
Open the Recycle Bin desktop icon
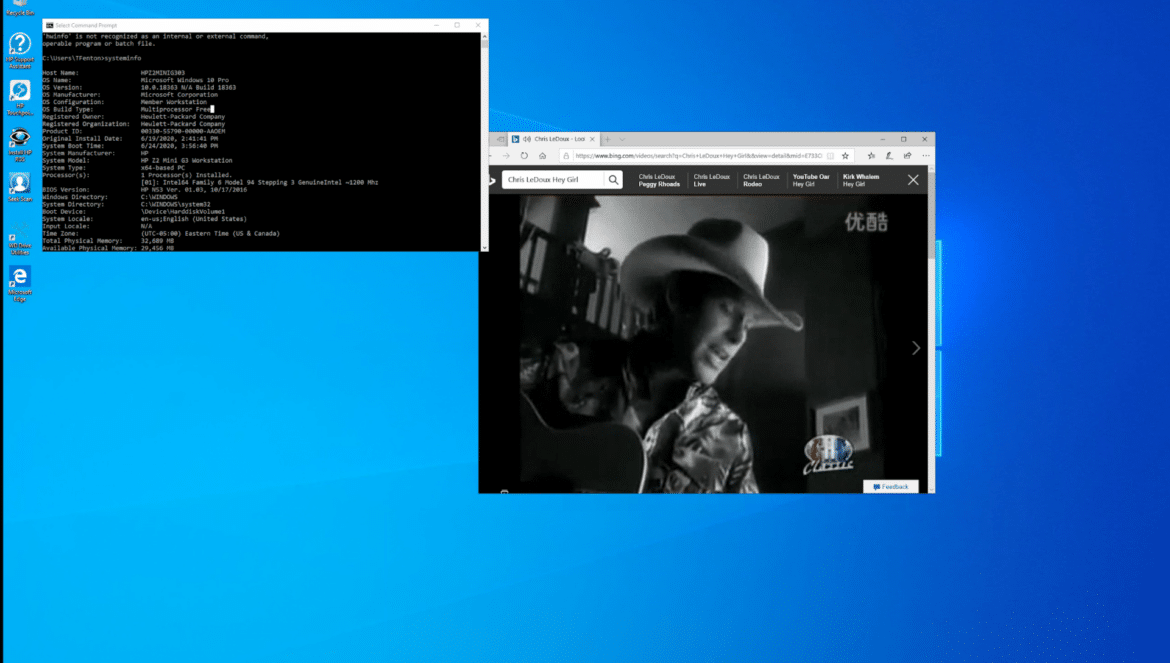tap(19, 7)
